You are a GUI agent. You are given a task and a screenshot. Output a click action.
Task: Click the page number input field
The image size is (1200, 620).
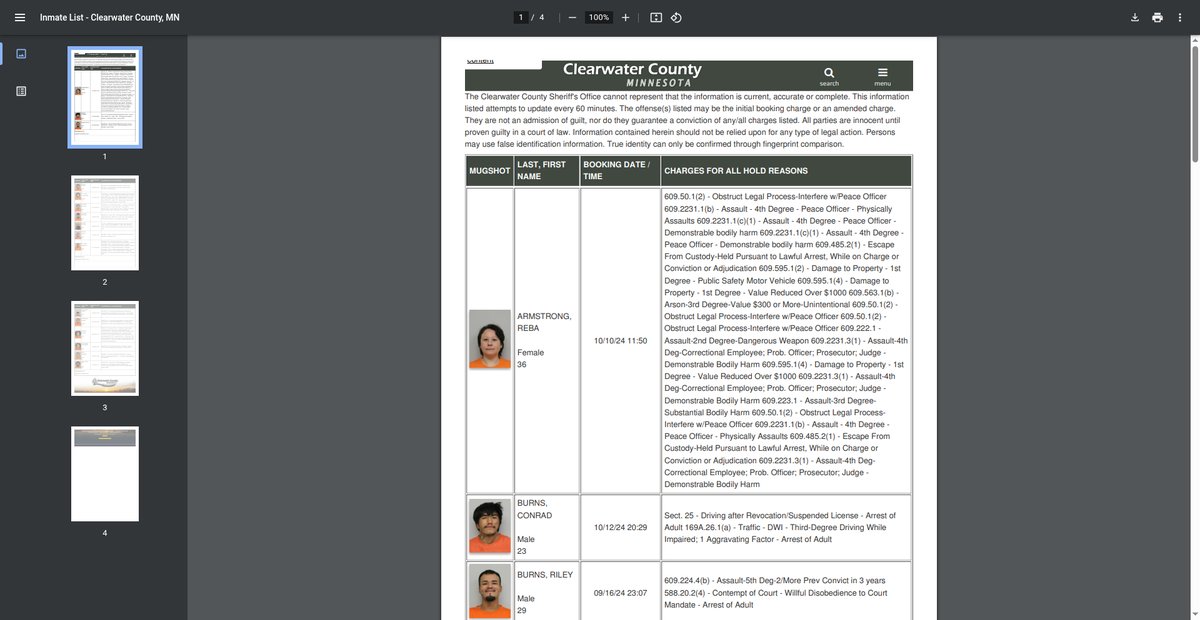520,18
